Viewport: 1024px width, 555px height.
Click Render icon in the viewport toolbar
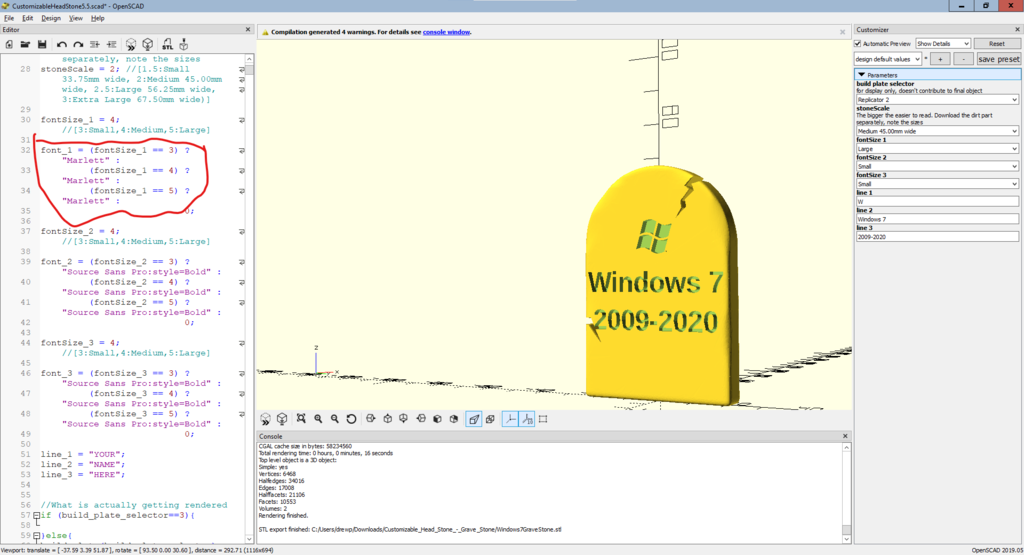click(282, 419)
